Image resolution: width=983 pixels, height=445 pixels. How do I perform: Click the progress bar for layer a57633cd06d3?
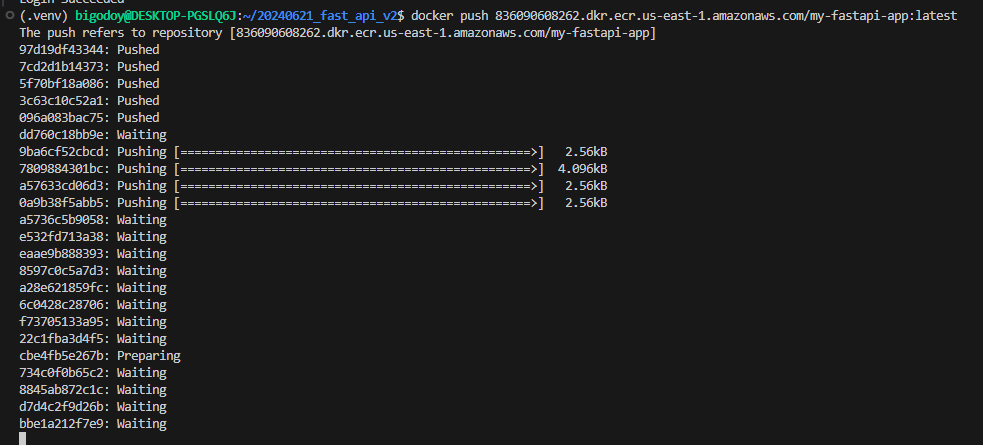coord(358,185)
